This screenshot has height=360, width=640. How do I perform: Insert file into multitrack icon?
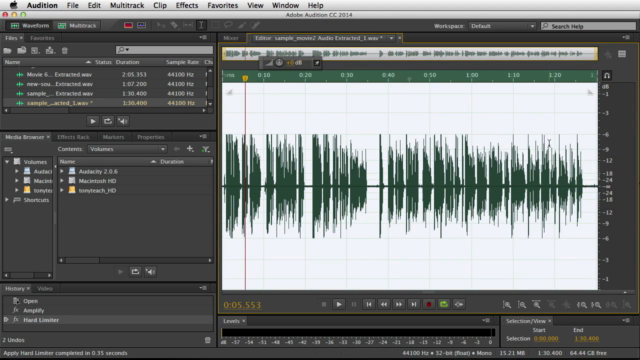click(50, 51)
